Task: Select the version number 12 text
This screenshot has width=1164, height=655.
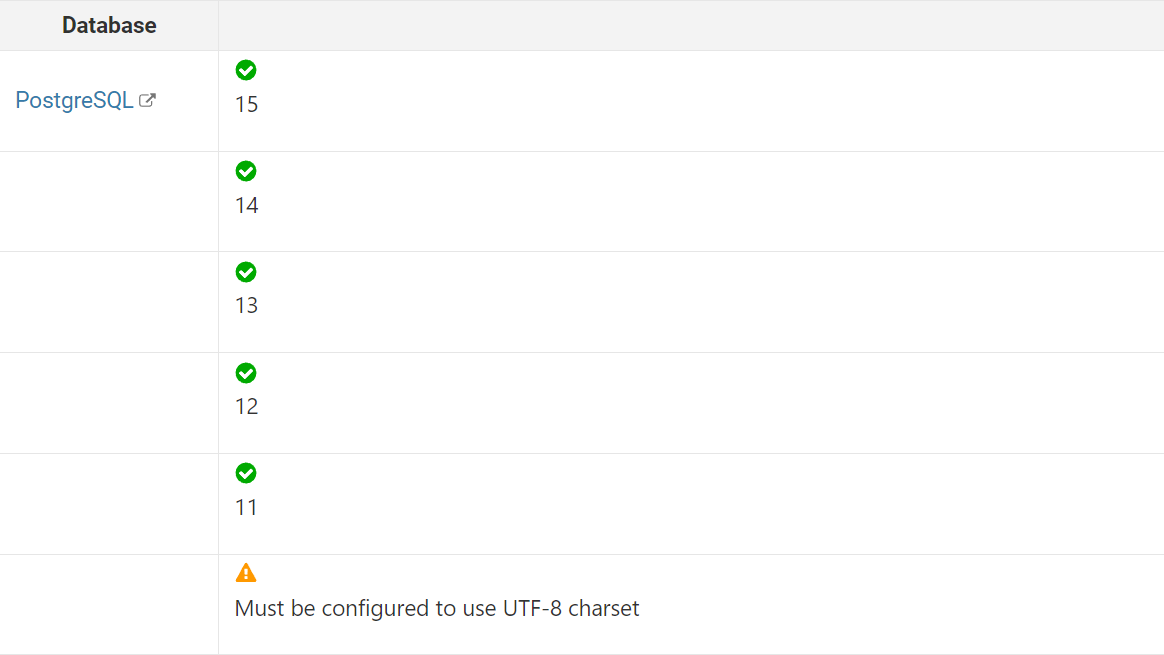Action: click(246, 407)
